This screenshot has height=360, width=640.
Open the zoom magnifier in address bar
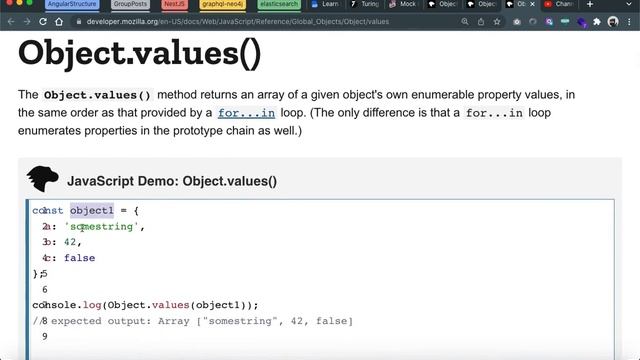point(464,22)
